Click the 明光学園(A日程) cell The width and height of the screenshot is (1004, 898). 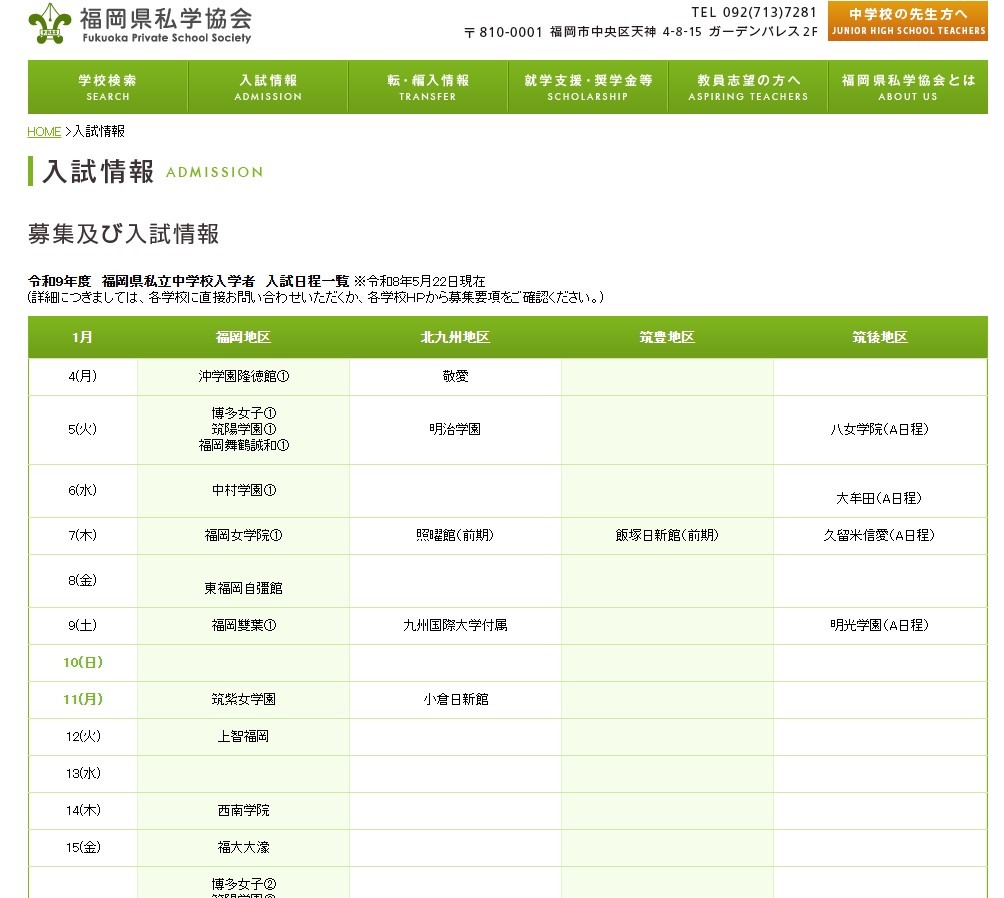click(x=880, y=626)
